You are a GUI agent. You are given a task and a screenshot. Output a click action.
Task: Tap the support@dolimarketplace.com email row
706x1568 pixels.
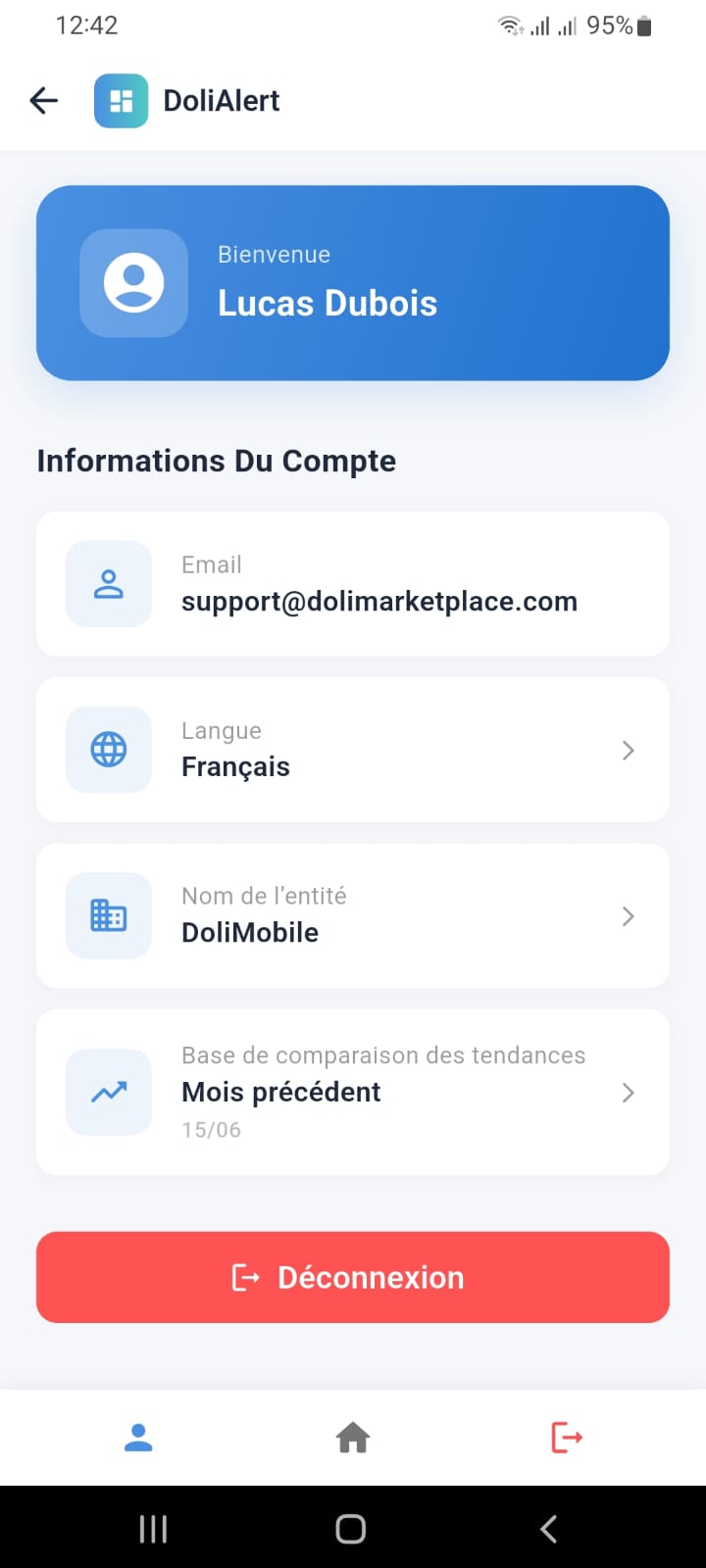(353, 584)
